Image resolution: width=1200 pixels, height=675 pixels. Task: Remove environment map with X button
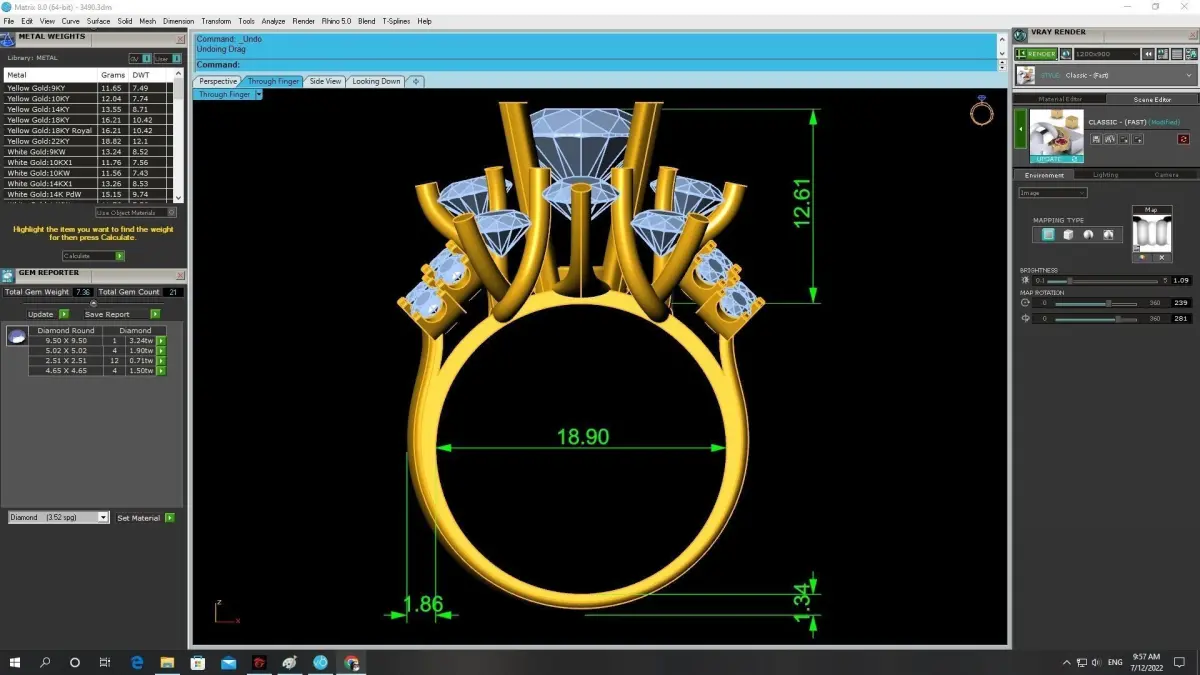click(1162, 257)
